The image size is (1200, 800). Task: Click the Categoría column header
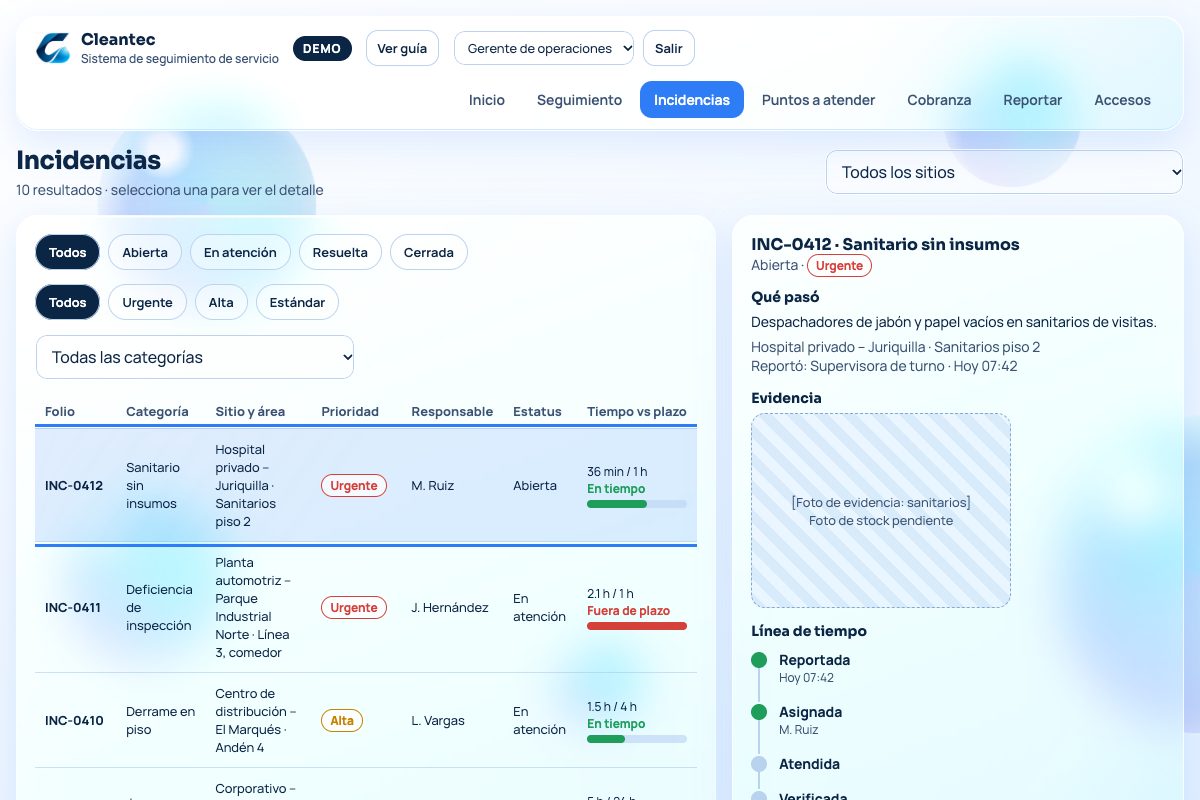click(x=157, y=411)
